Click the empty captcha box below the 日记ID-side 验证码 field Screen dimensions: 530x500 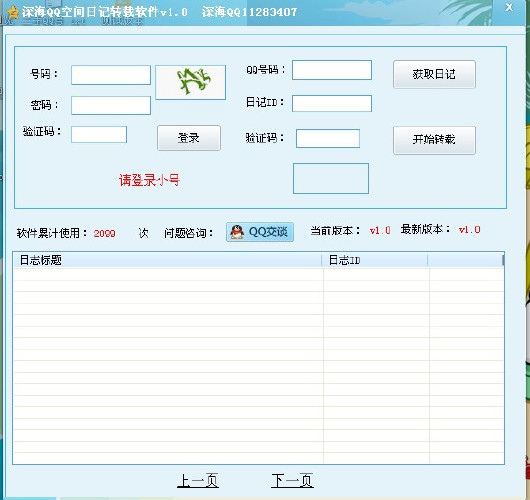pyautogui.click(x=331, y=178)
